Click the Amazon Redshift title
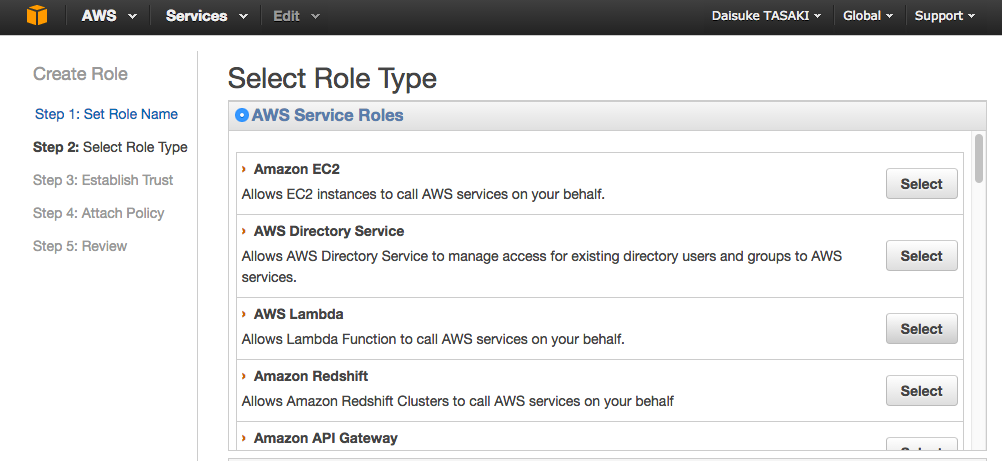 coord(311,376)
